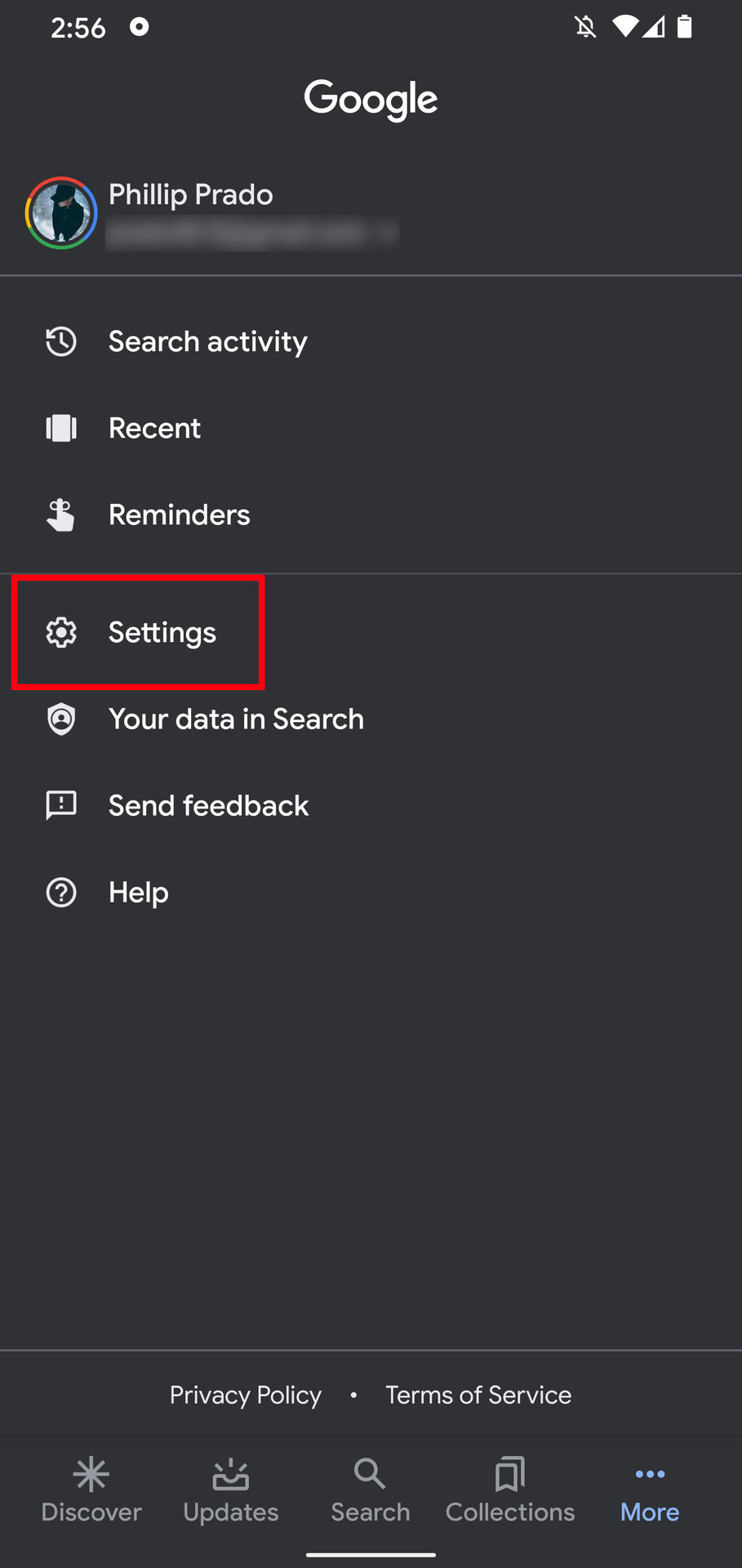742x1568 pixels.
Task: Switch to the Updates tab
Action: [x=231, y=1490]
